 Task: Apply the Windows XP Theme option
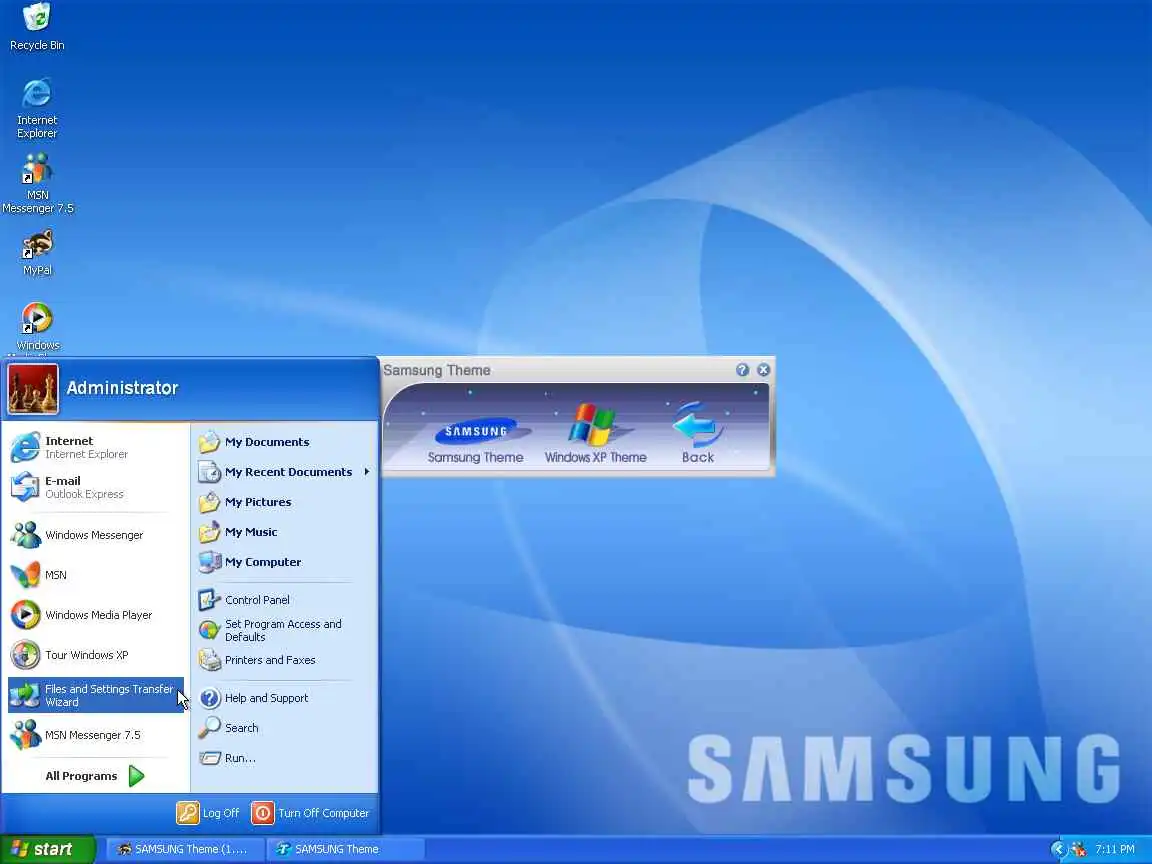click(x=595, y=433)
